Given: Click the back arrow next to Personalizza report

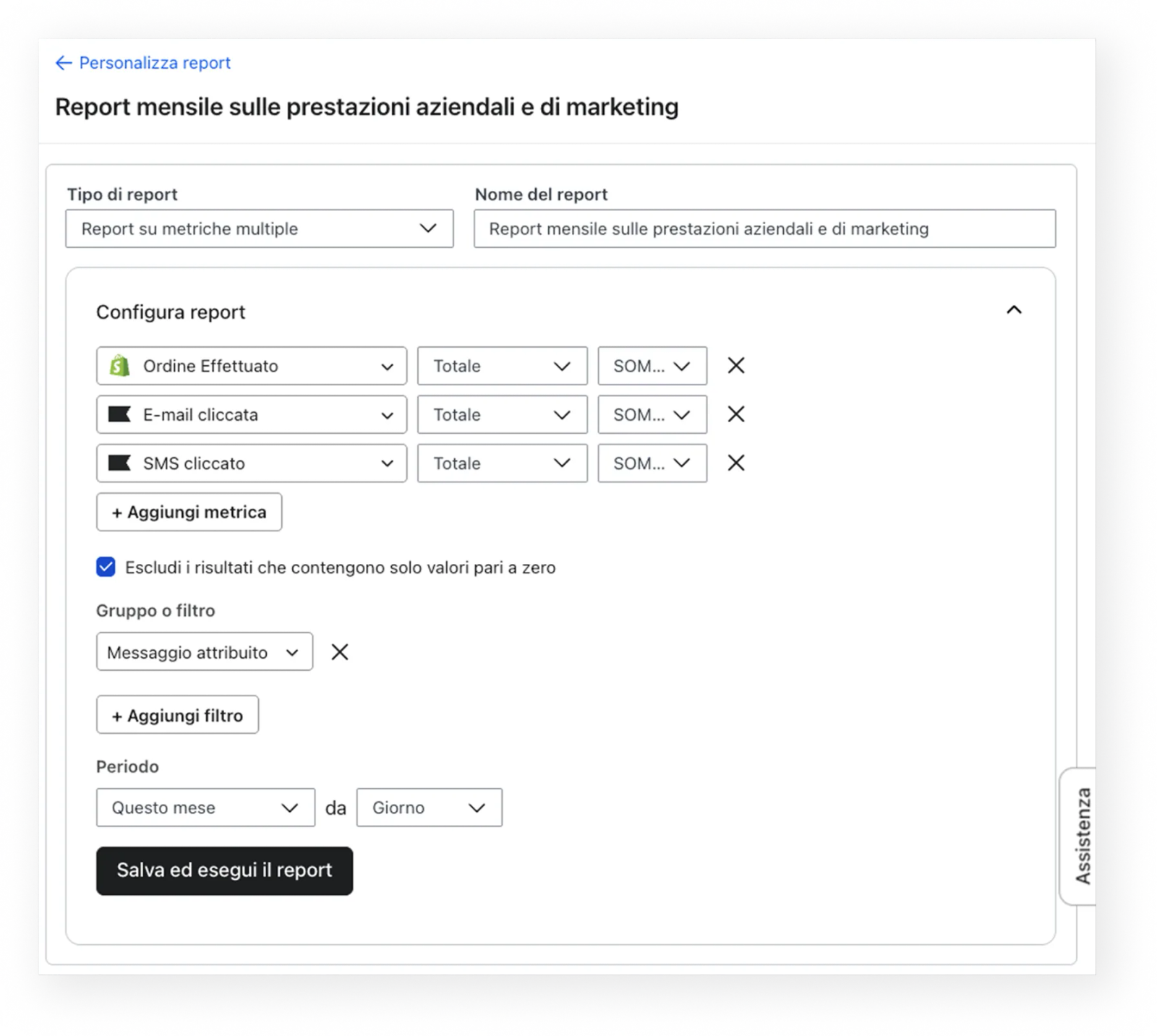Looking at the screenshot, I should pos(64,63).
